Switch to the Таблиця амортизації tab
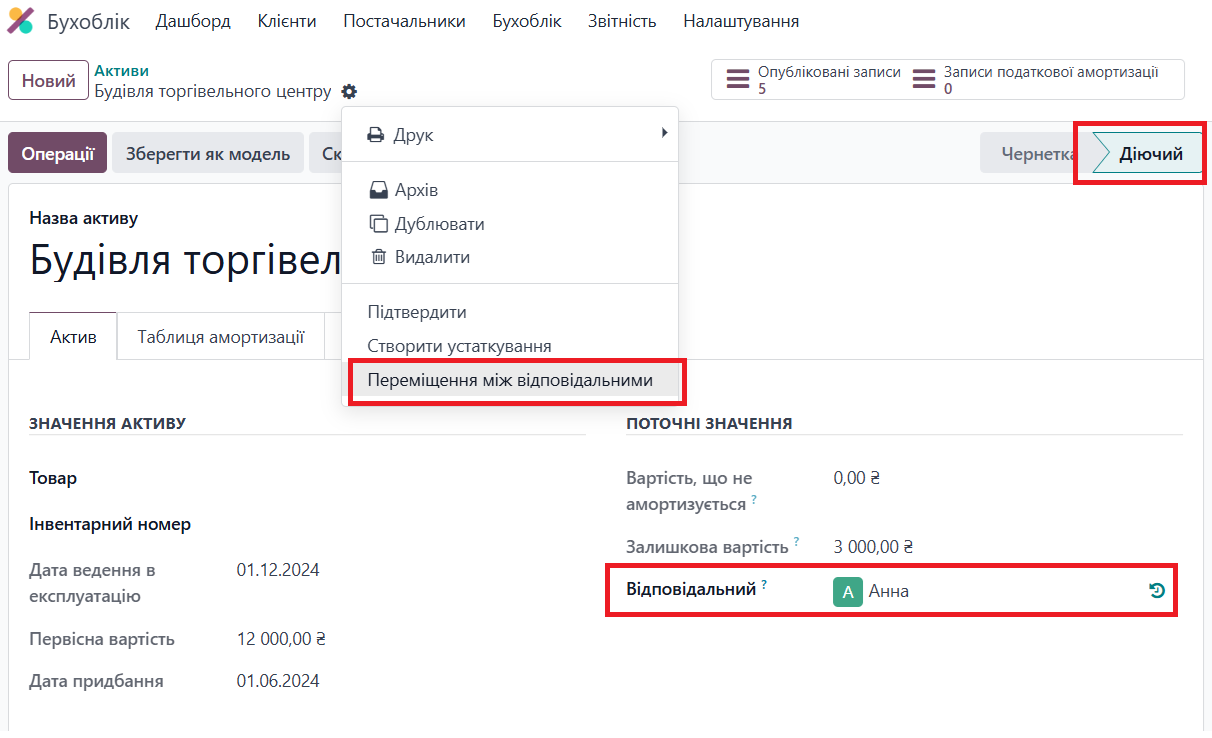The image size is (1212, 738). [x=221, y=337]
